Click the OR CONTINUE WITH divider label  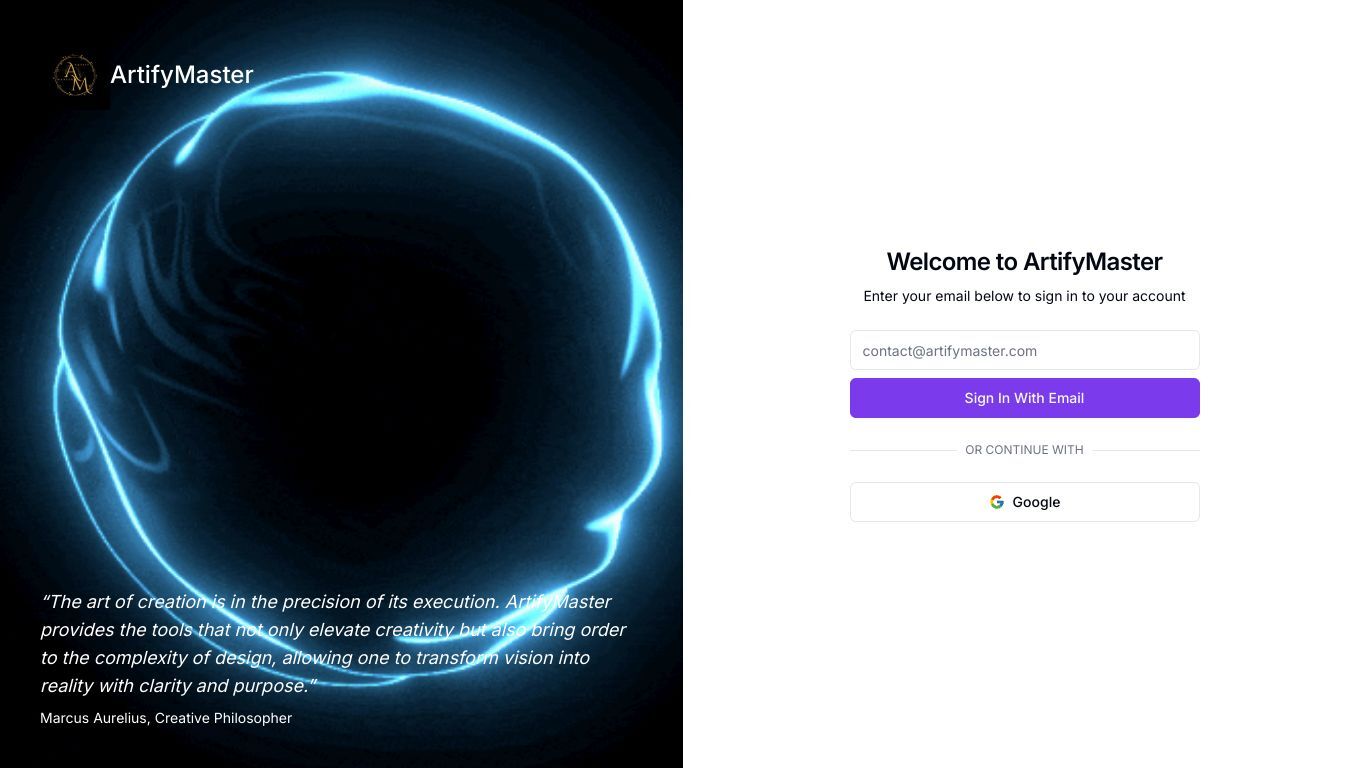[1024, 450]
